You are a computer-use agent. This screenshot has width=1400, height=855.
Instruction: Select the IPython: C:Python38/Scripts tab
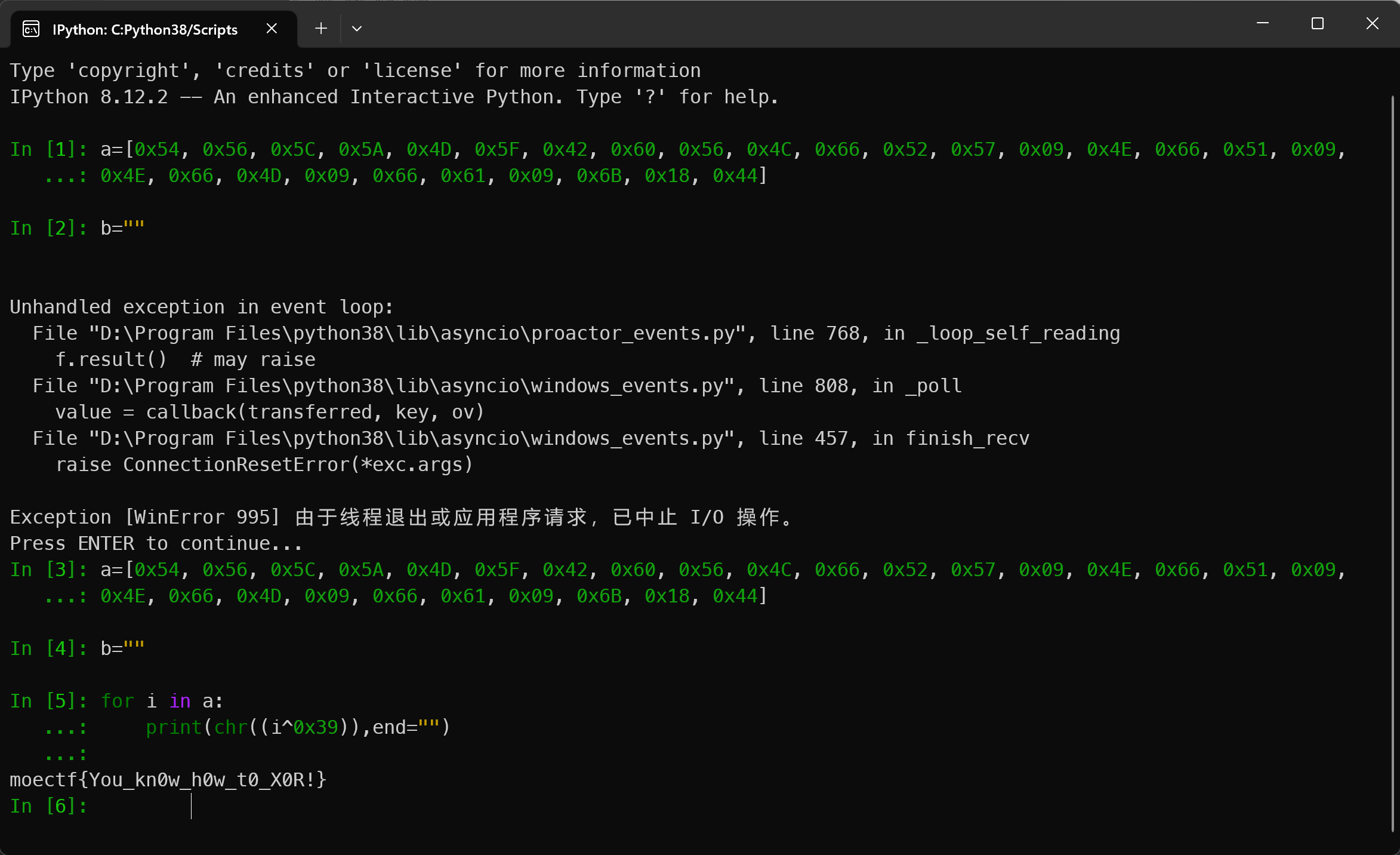[145, 29]
